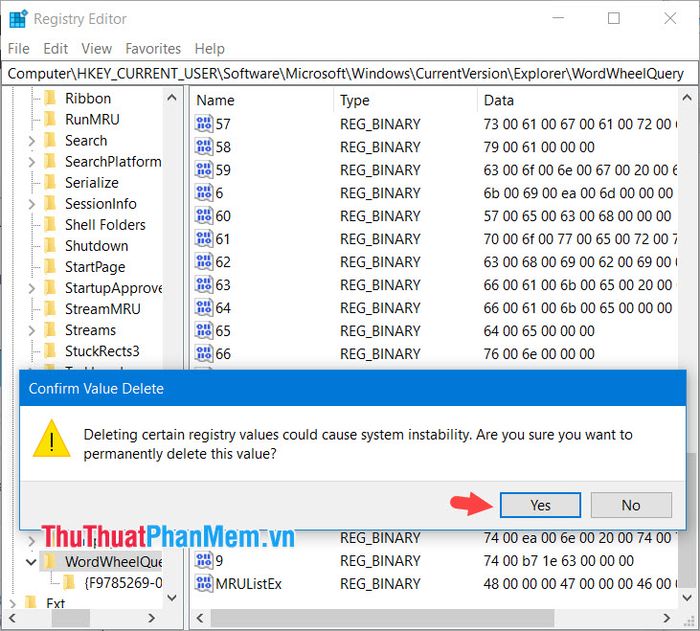Screen dimensions: 700x631
Task: Click the tree pane scroll down arrow
Action: tap(172, 597)
